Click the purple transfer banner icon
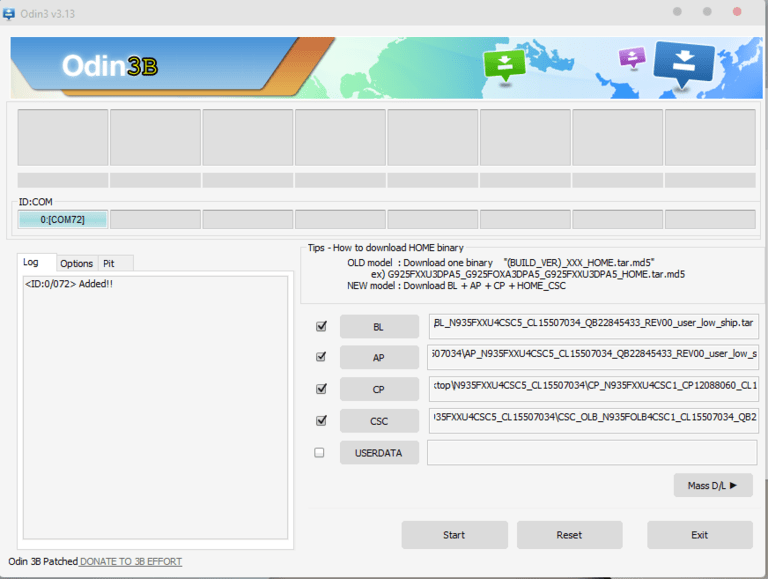The image size is (768, 579). pos(632,58)
